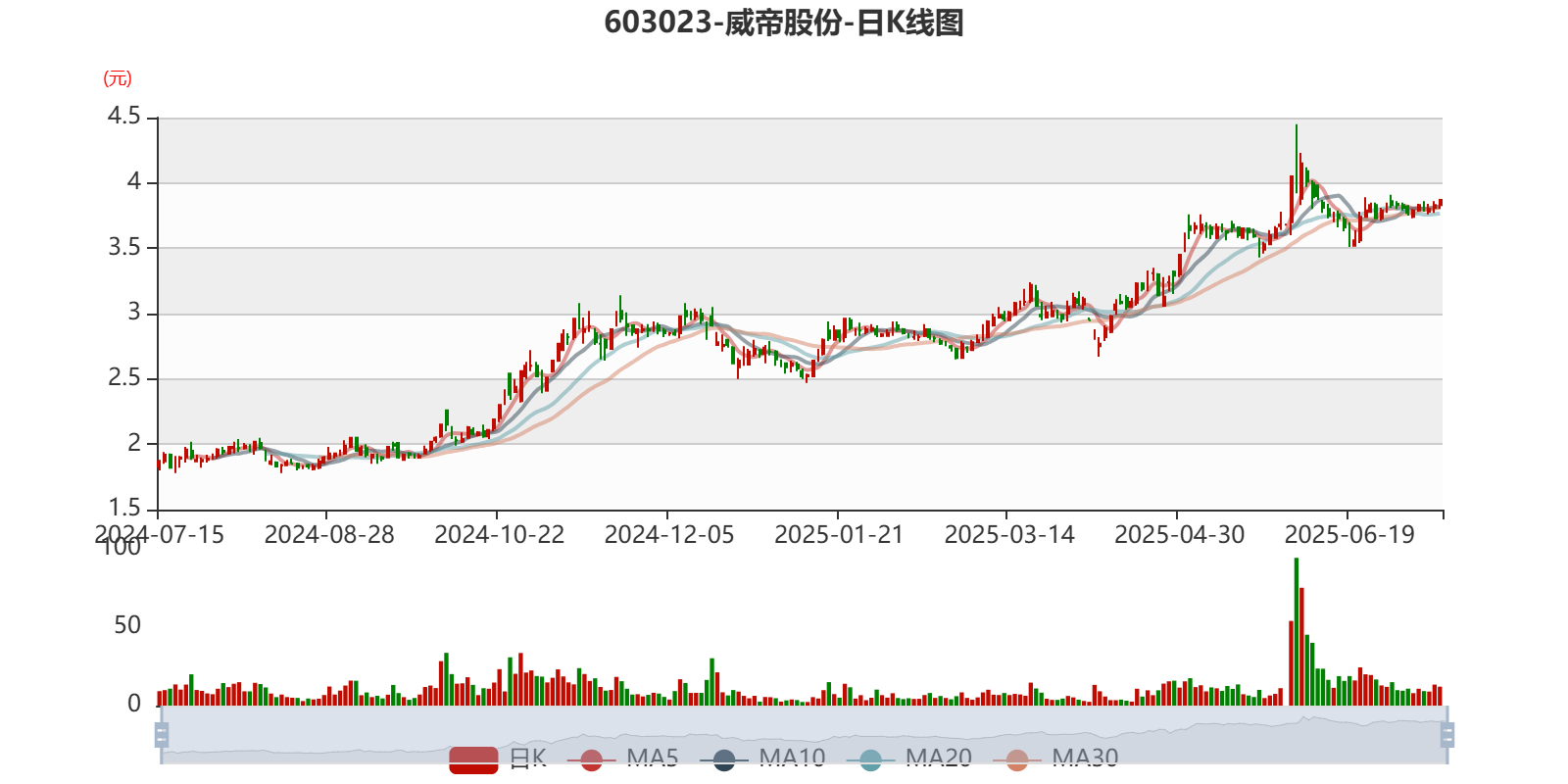Click the 2024-10-22 date axis label
The height and width of the screenshot is (784, 1568).
(500, 535)
